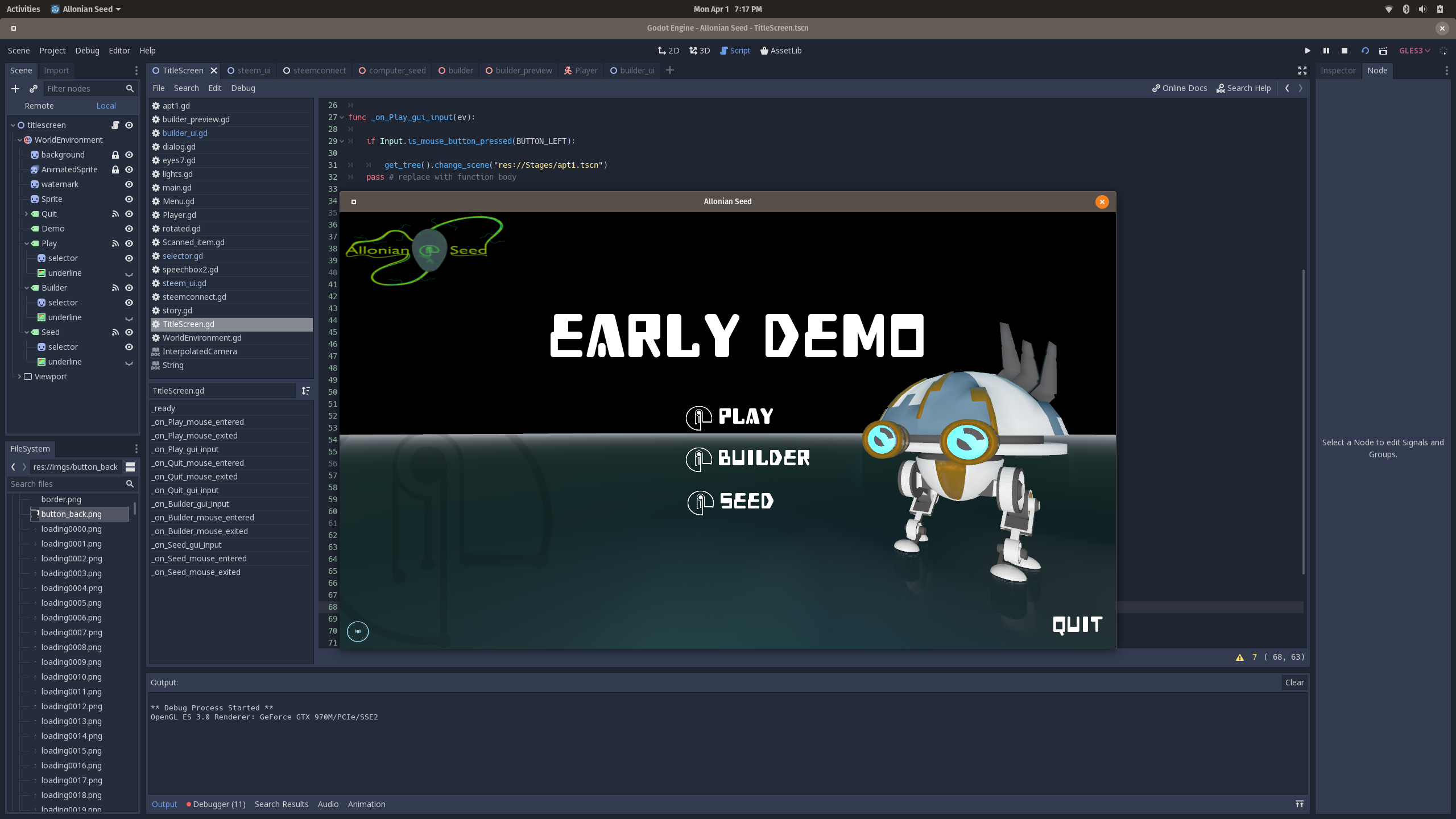1456x819 pixels.
Task: Click the Stop running scene icon
Action: coord(1345,51)
